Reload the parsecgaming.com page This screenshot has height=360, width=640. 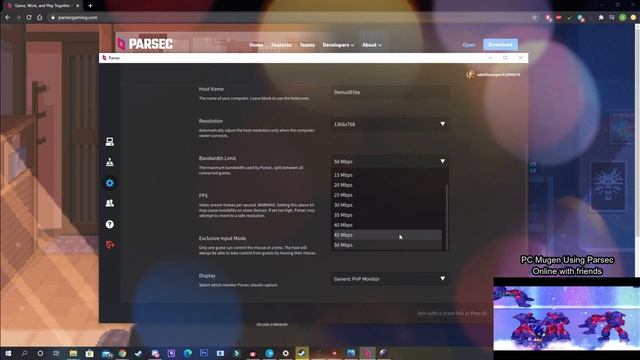point(29,18)
